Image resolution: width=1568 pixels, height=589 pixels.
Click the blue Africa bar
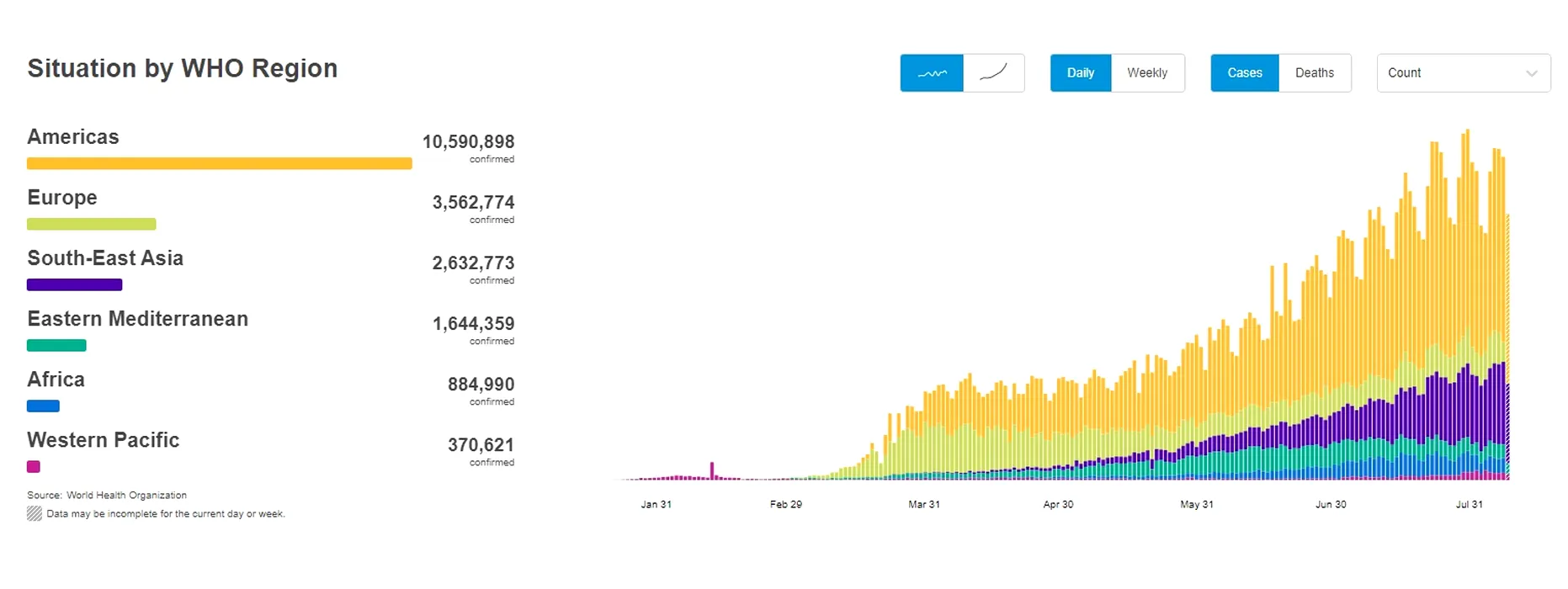pos(43,406)
